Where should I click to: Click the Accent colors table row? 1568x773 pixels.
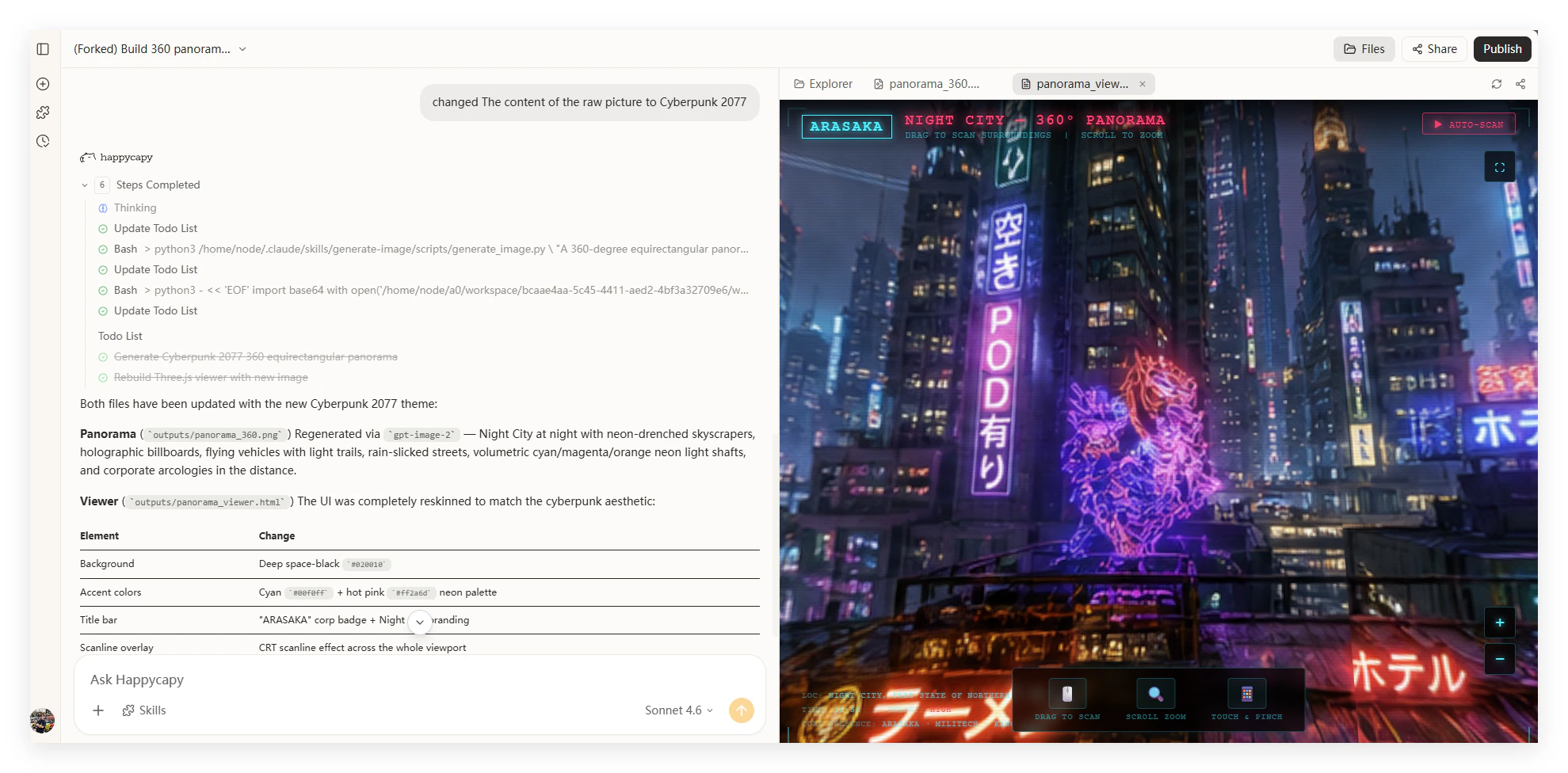pos(420,592)
